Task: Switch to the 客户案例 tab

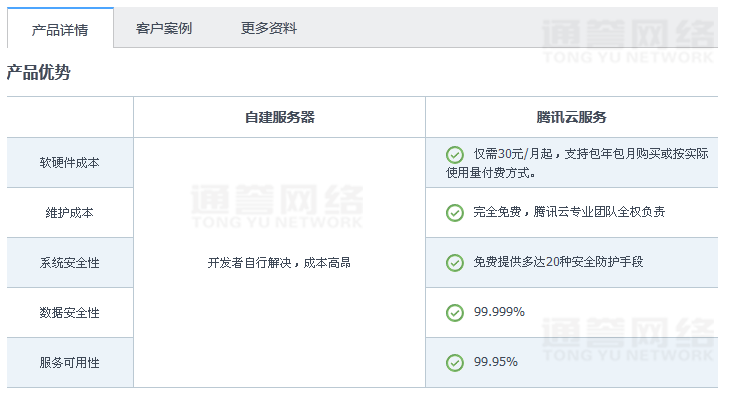Action: 164,28
